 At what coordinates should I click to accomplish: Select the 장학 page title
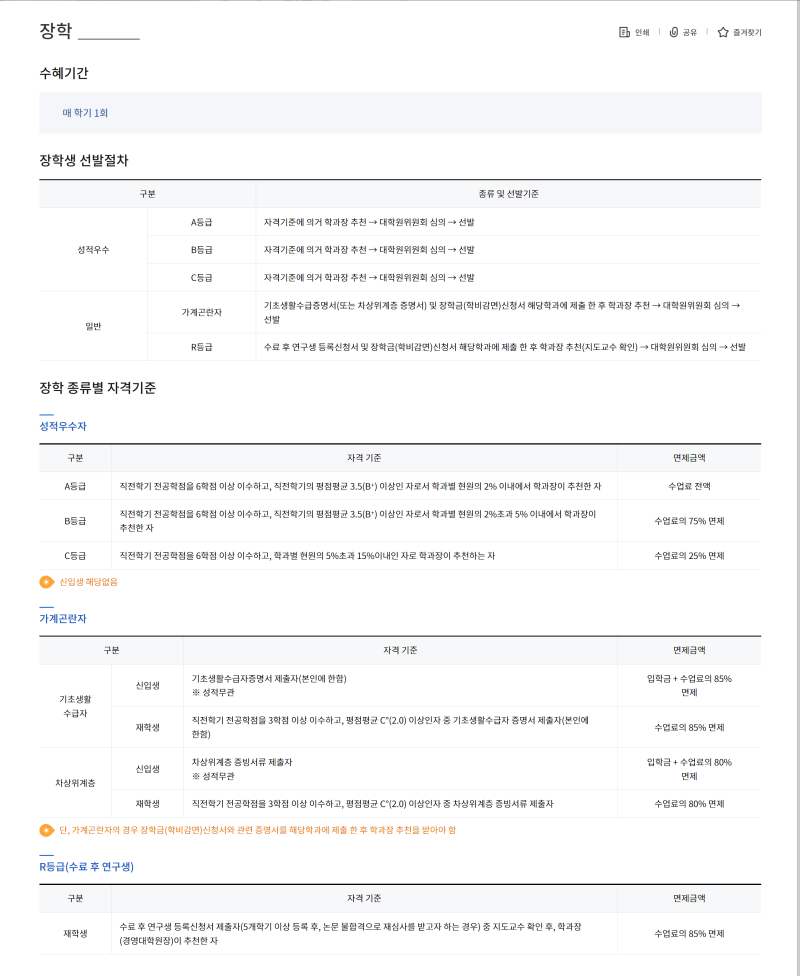(56, 31)
